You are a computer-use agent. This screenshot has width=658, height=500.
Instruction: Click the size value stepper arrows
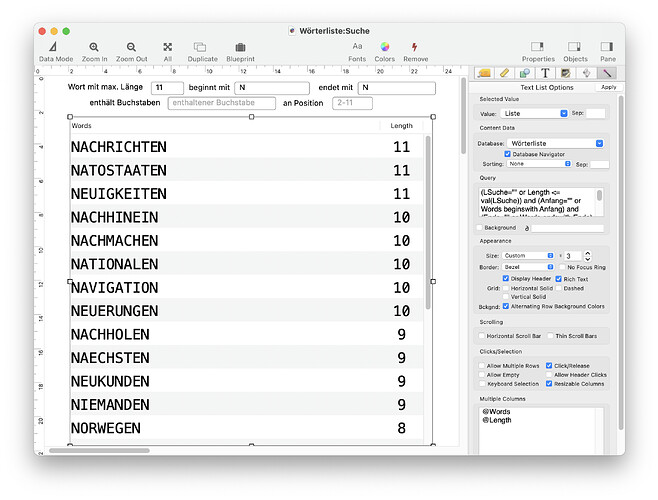(x=588, y=256)
